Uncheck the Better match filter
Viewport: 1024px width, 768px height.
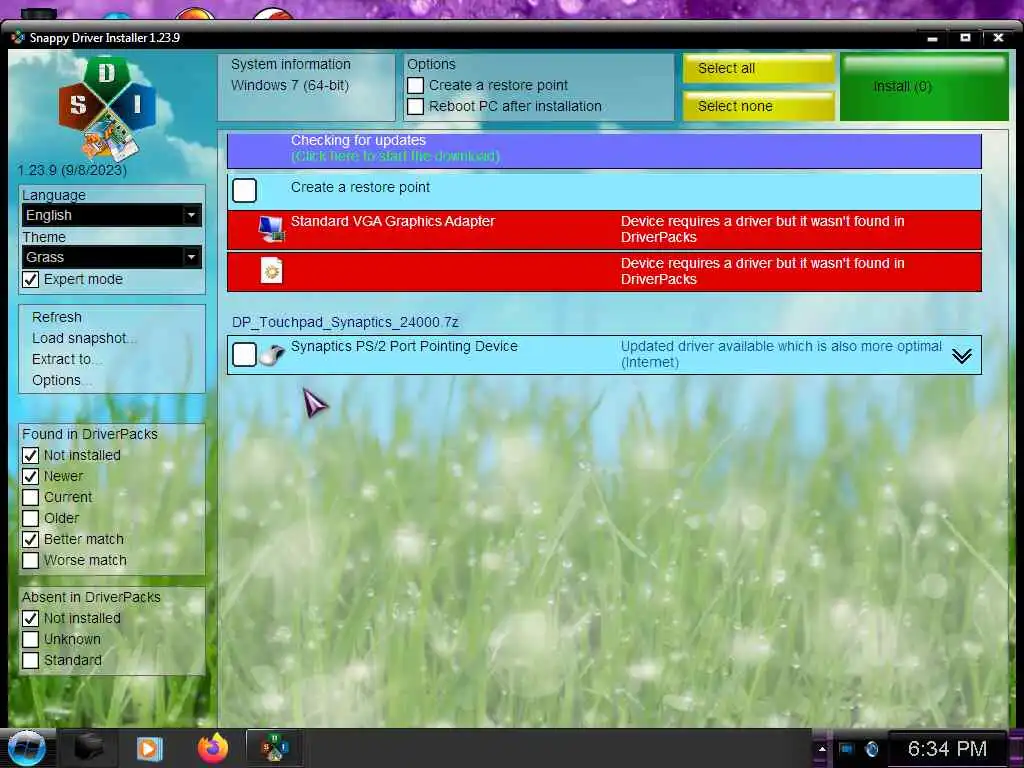[30, 539]
